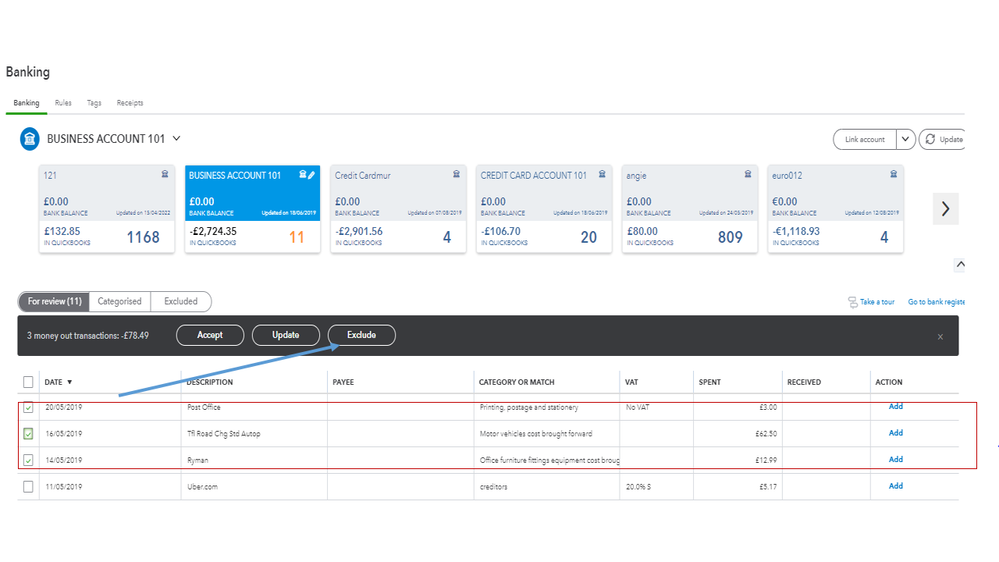Image resolution: width=999 pixels, height=562 pixels.
Task: Select the CREDIT CARD ACCOUNT 101 card
Action: click(544, 209)
